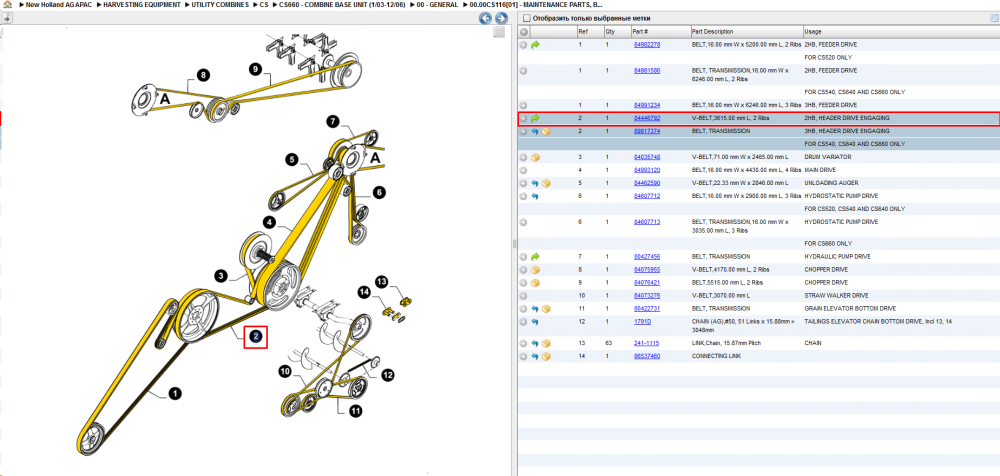Open part number link 84993120
The width and height of the screenshot is (1000, 476).
(646, 170)
